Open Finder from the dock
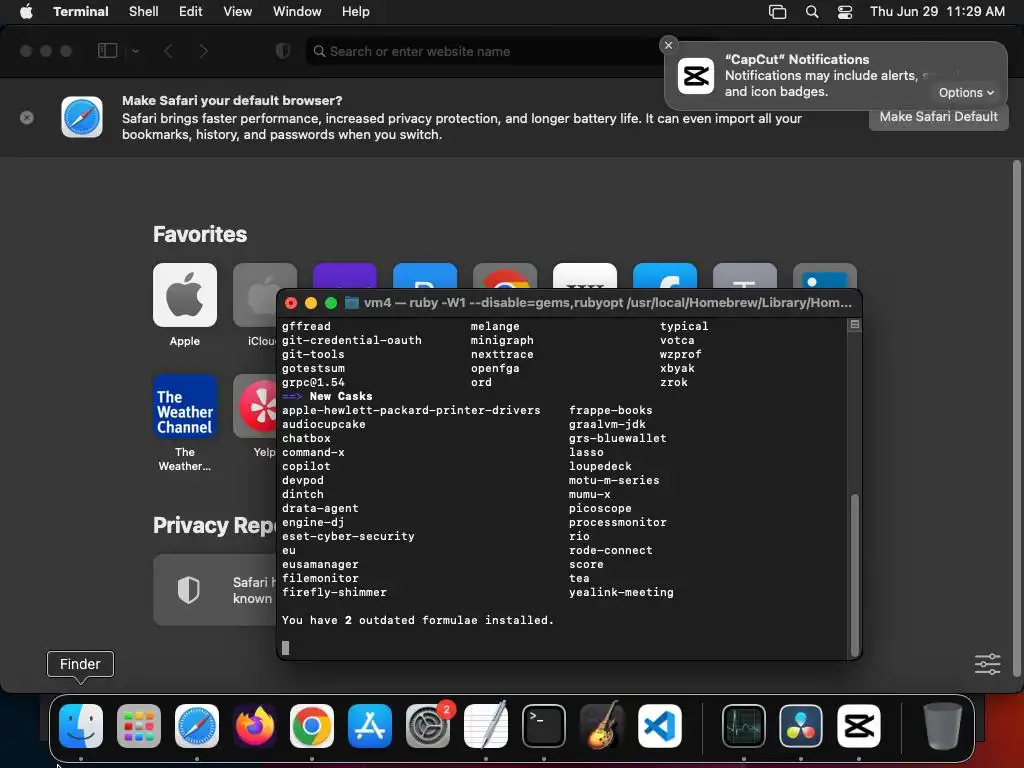This screenshot has width=1024, height=768. [81, 726]
